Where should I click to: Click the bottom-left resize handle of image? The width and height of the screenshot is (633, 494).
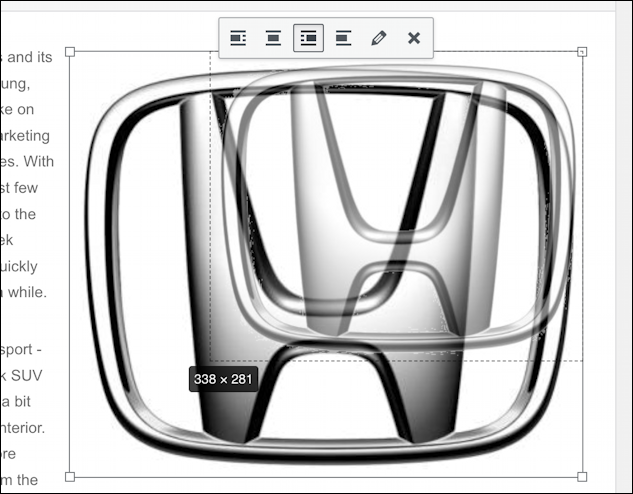tap(70, 477)
